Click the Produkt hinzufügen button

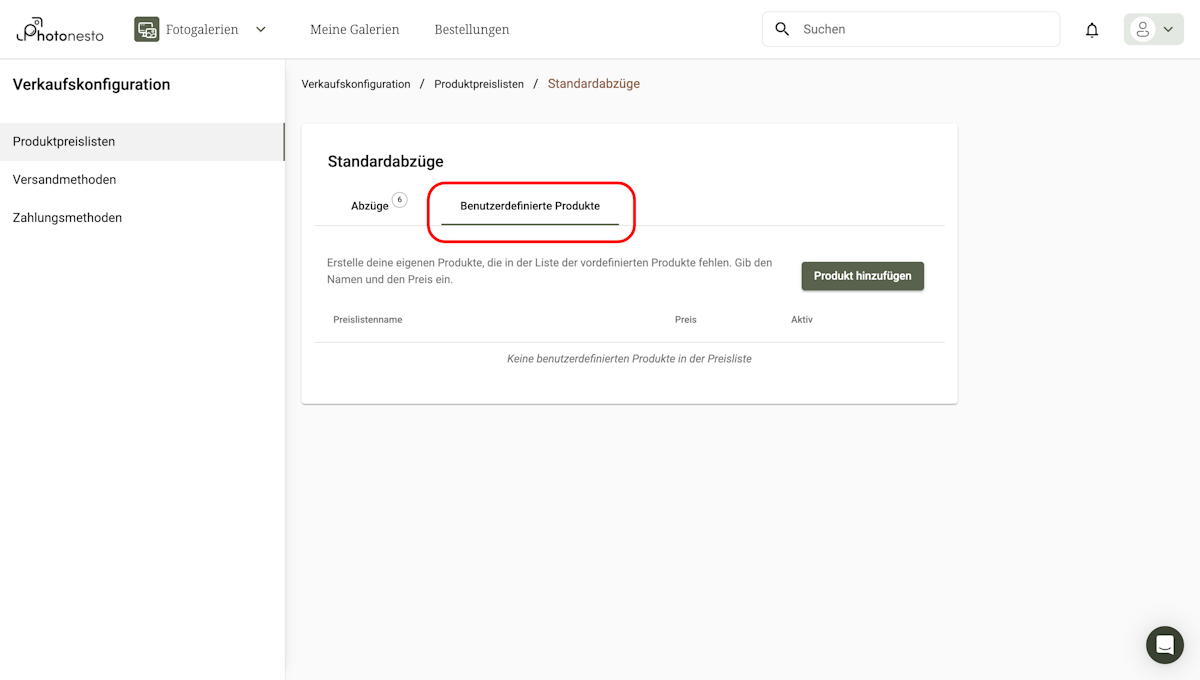[862, 275]
